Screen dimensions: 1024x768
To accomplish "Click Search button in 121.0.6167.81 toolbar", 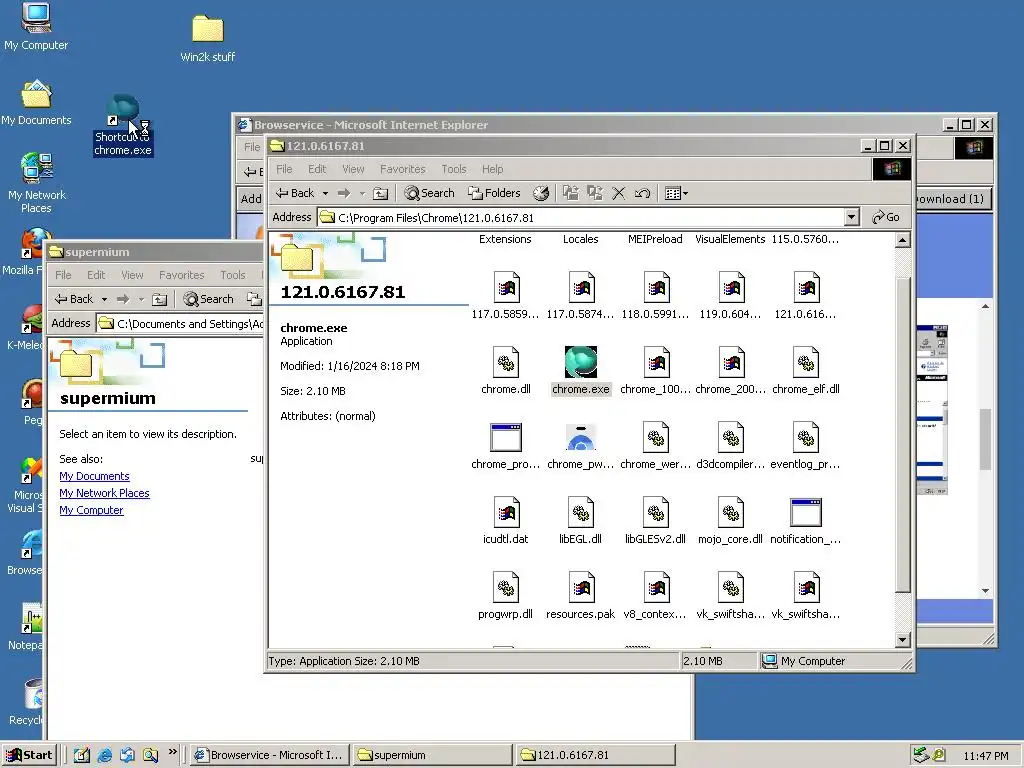I will [429, 193].
